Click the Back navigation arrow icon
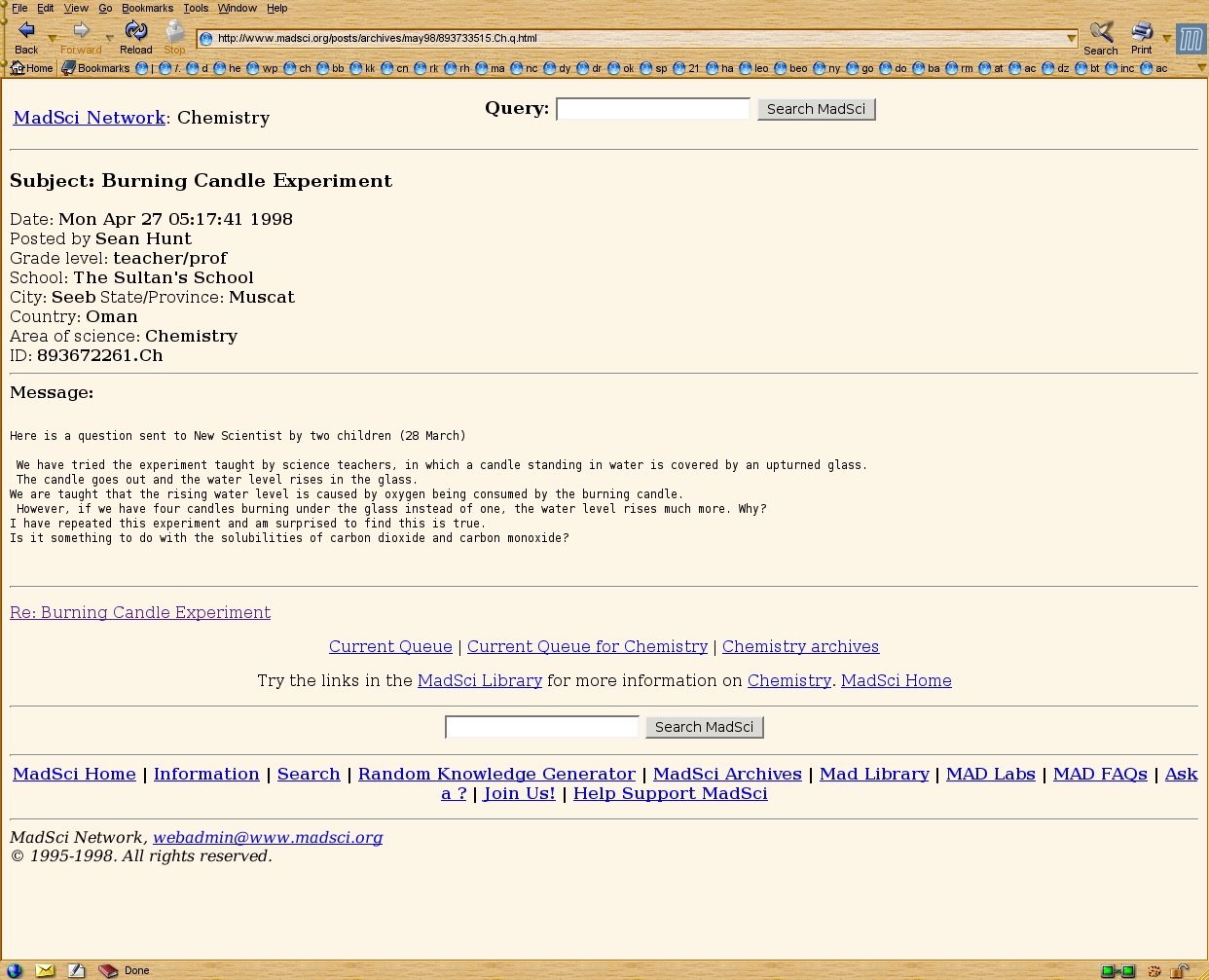This screenshot has height=980, width=1209. (26, 31)
